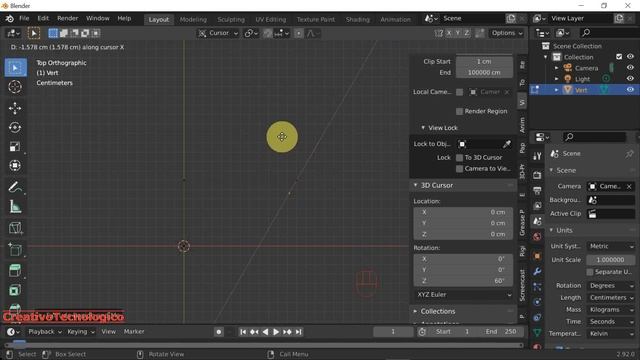
Task: Open the Edit menu
Action: [x=43, y=18]
